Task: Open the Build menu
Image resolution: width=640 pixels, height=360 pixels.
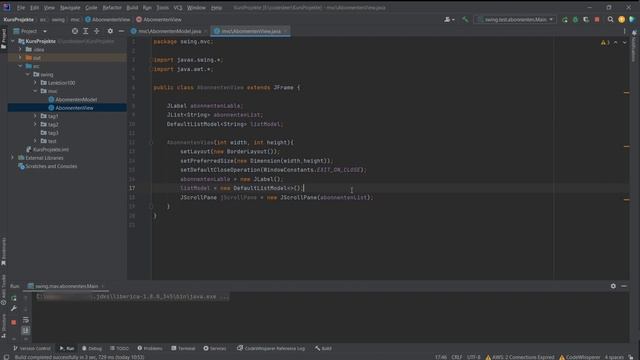Action: (132, 7)
